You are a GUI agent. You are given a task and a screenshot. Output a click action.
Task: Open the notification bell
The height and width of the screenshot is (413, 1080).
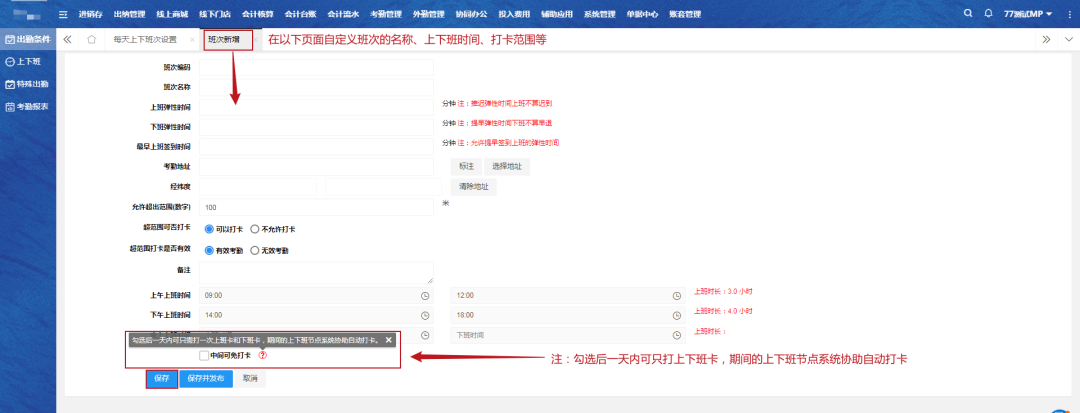click(989, 14)
